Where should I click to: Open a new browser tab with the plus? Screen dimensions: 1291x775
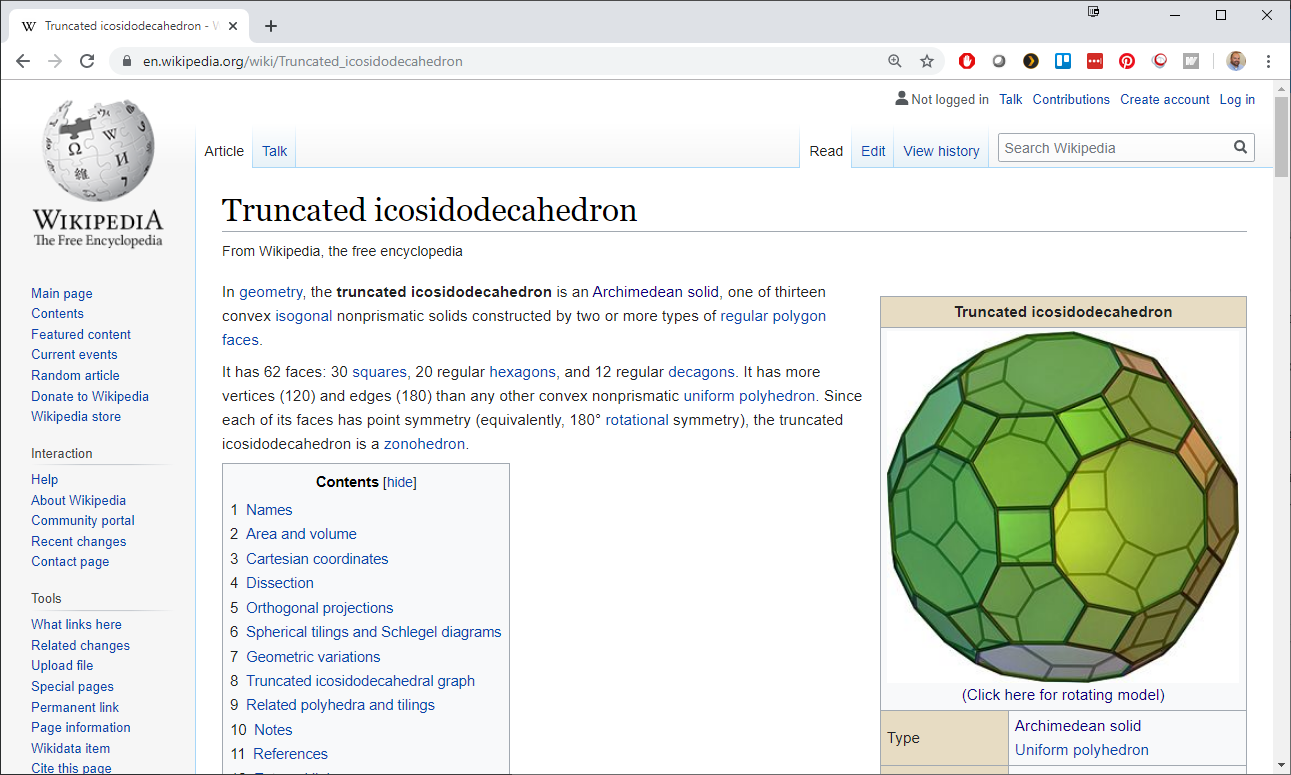[270, 26]
